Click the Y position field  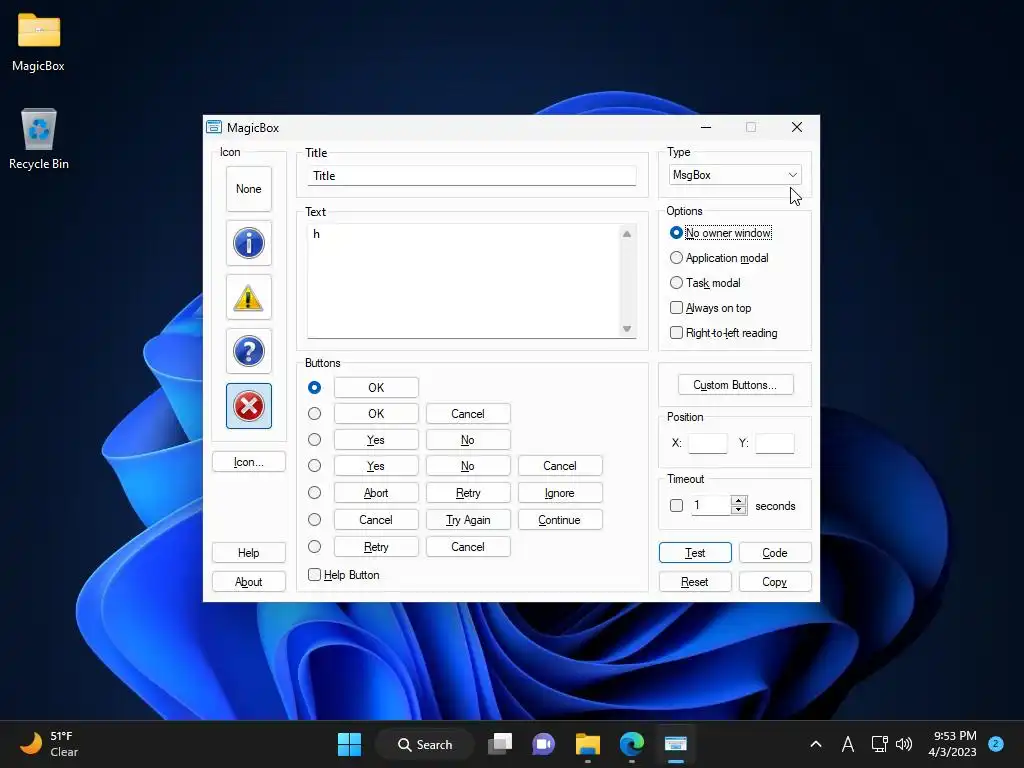tap(775, 443)
